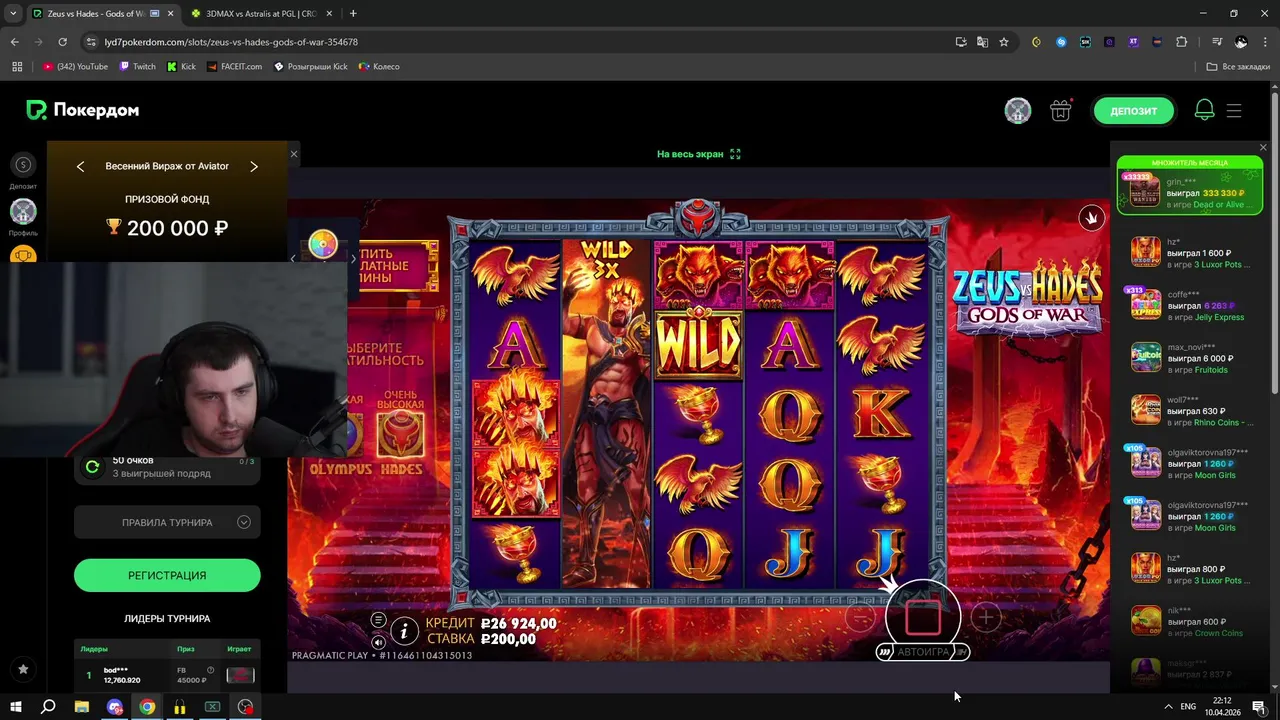Open the apps grid in bookmarks bar

pyautogui.click(x=17, y=67)
